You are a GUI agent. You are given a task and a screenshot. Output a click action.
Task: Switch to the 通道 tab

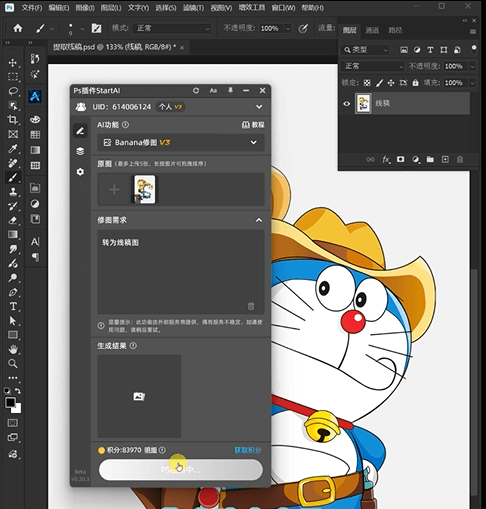[372, 30]
